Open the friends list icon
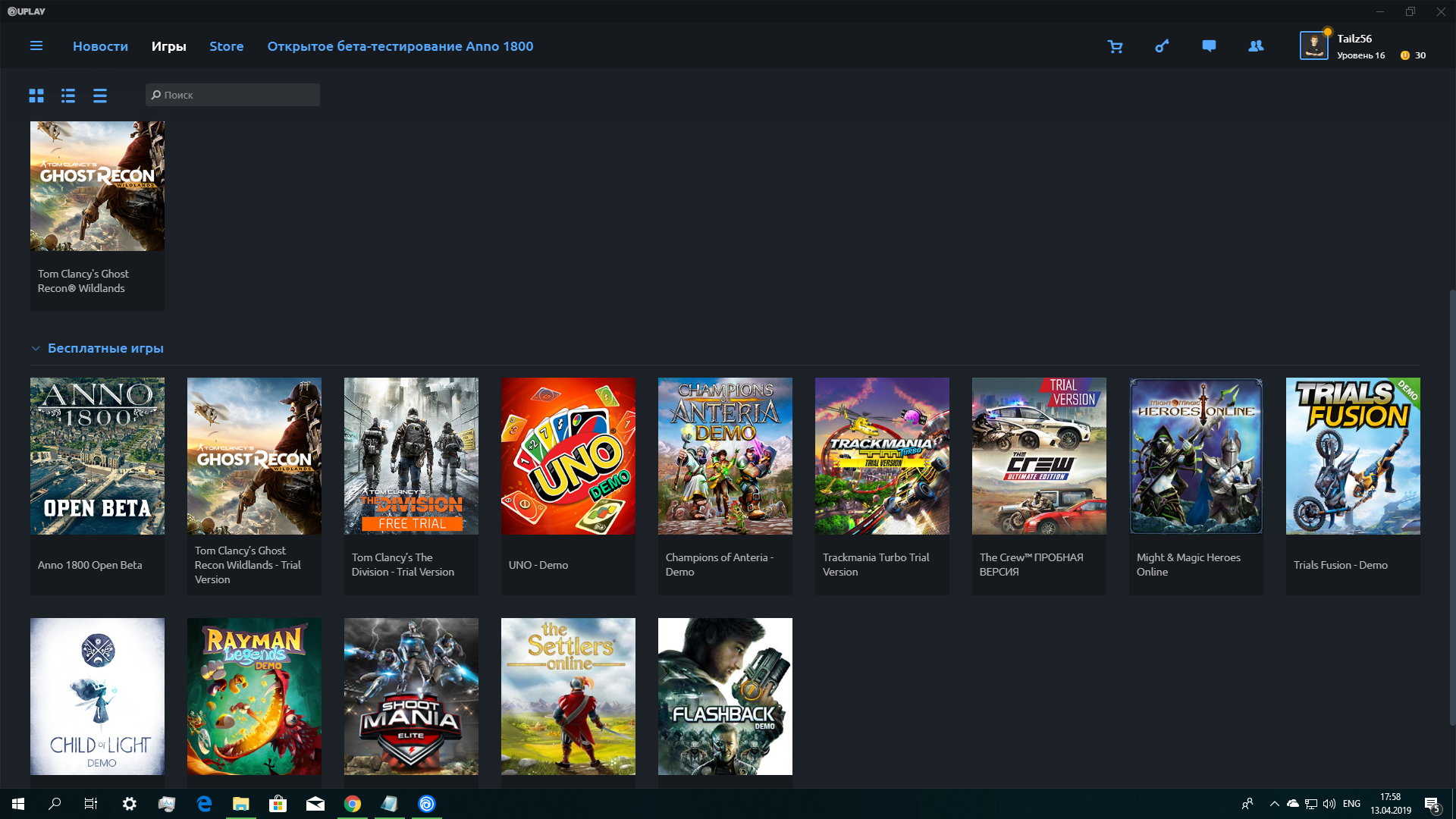1456x819 pixels. pos(1256,46)
